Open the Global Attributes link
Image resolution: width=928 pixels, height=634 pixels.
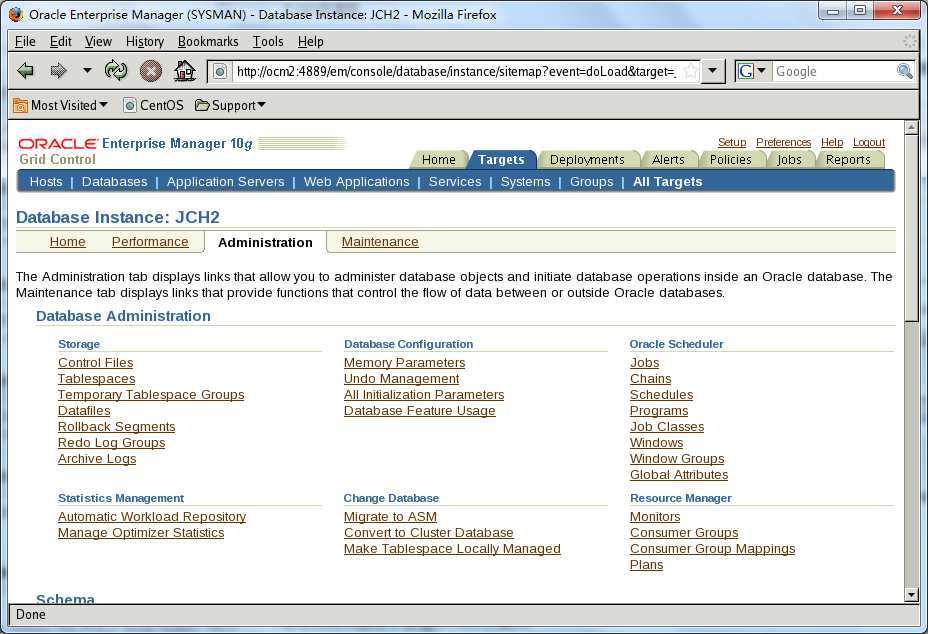point(679,474)
